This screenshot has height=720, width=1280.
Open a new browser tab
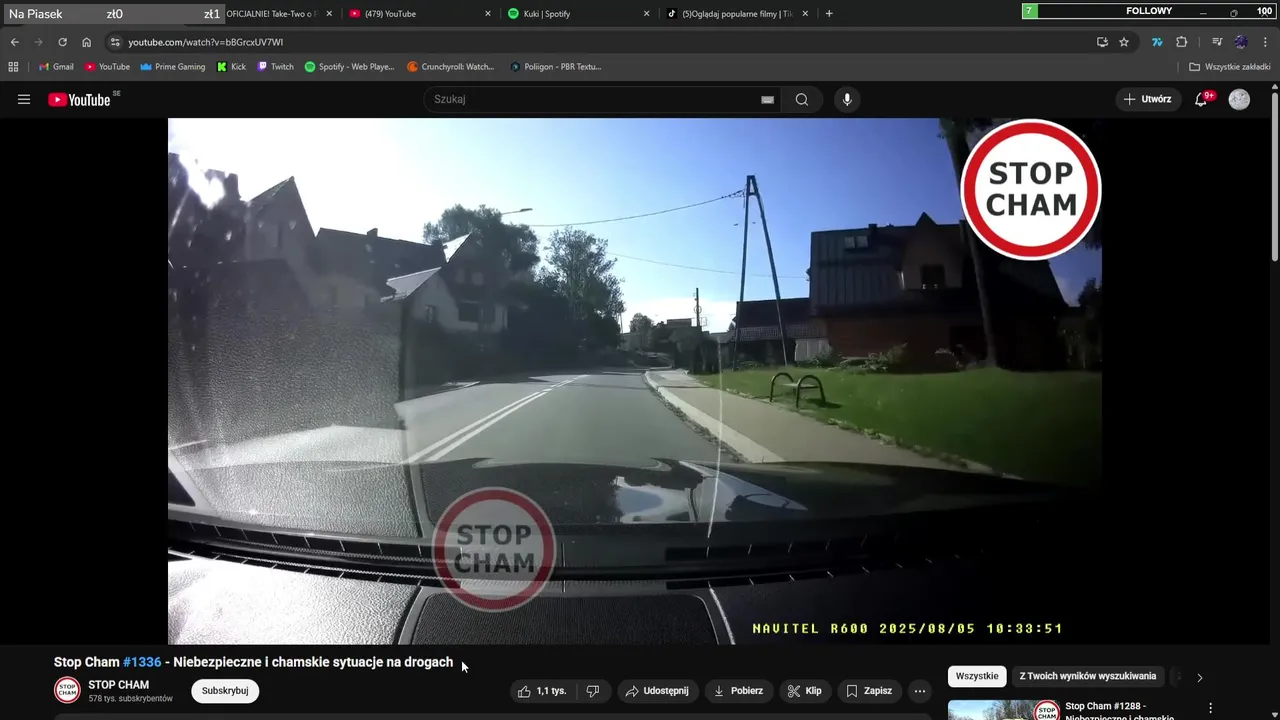[829, 14]
